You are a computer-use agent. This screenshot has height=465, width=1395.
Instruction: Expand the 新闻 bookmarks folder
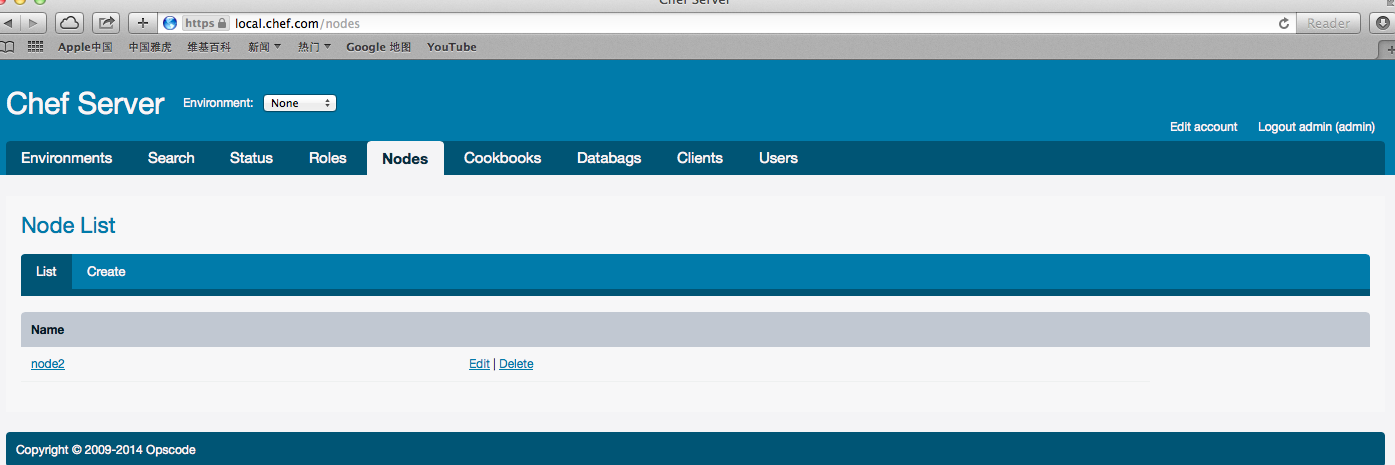(x=264, y=47)
